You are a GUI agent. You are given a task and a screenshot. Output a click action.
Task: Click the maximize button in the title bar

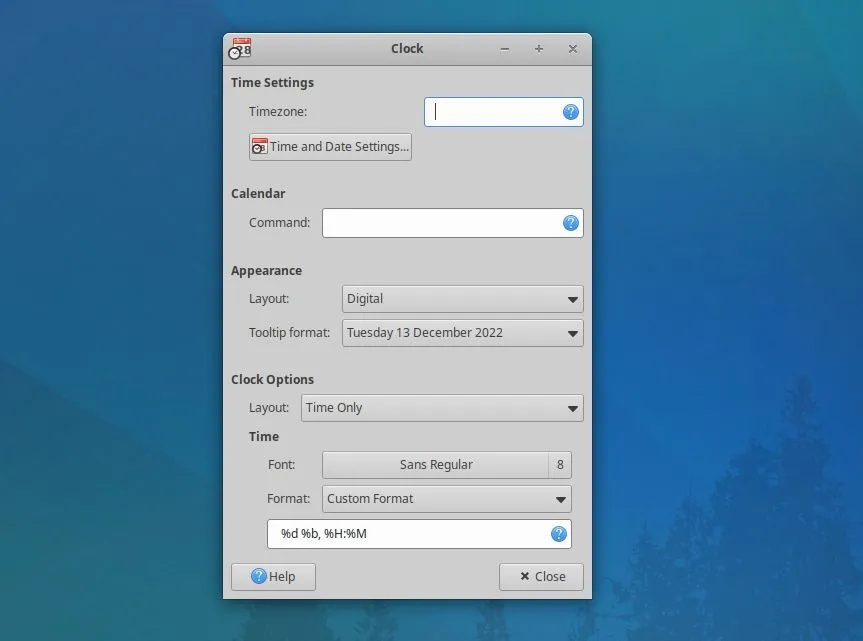pyautogui.click(x=539, y=48)
